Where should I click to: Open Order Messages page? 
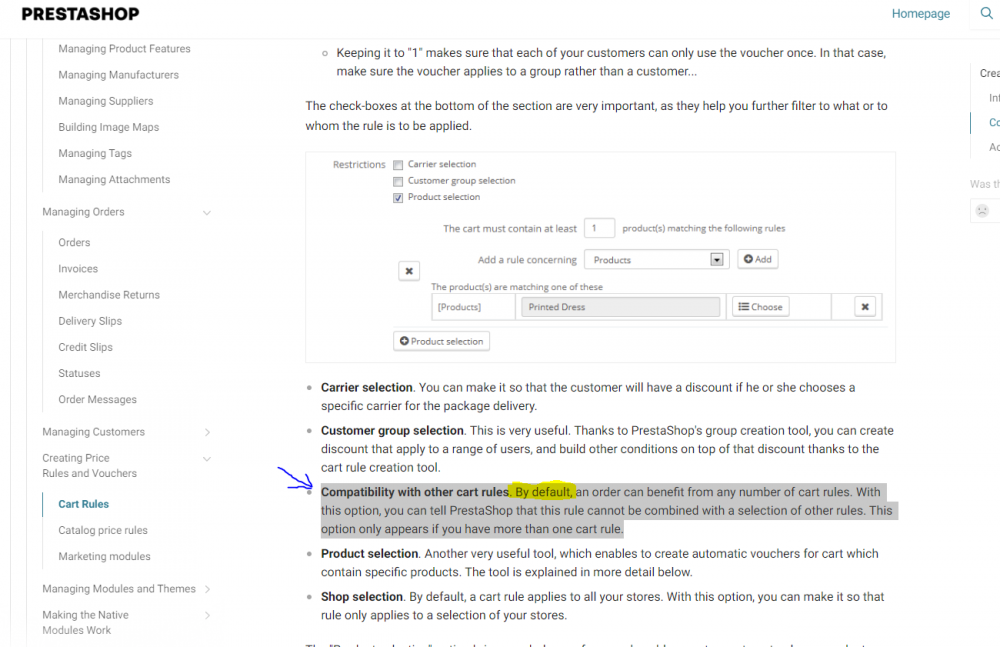pos(98,399)
